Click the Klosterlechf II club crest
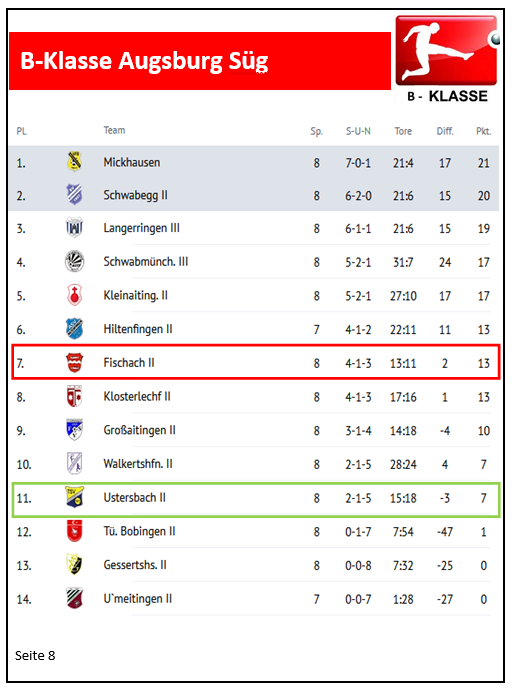The width and height of the screenshot is (519, 692). (75, 396)
